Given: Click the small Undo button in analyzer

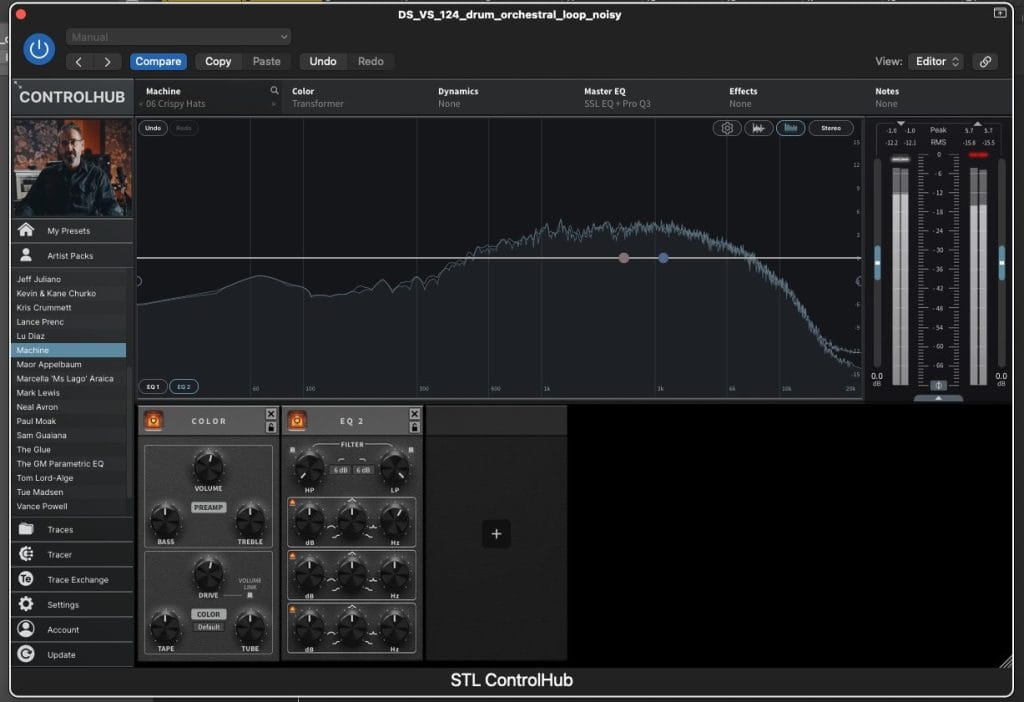Looking at the screenshot, I should coord(153,128).
